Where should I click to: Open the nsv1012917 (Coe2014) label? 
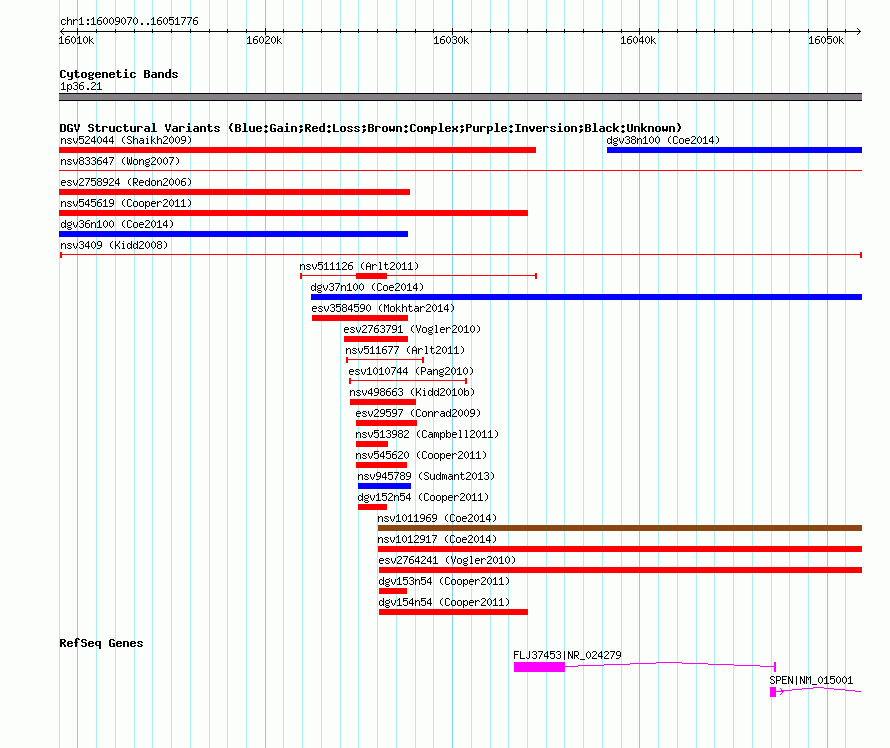coord(437,539)
